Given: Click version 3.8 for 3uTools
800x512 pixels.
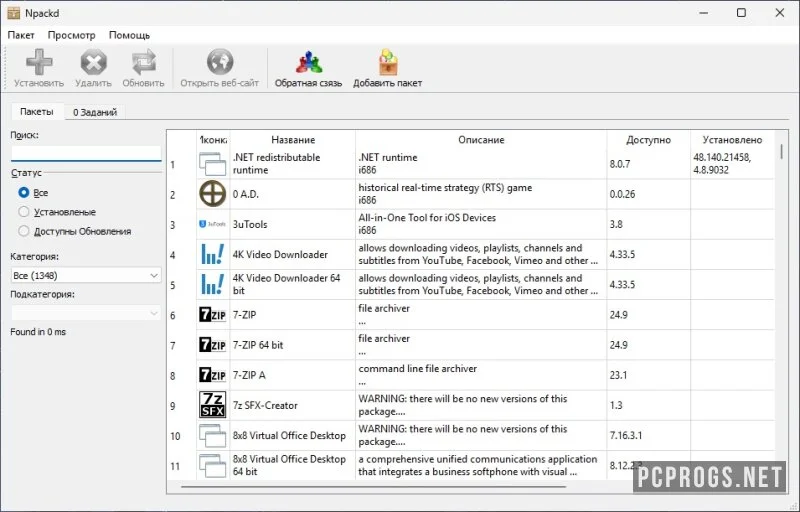Looking at the screenshot, I should [616, 224].
